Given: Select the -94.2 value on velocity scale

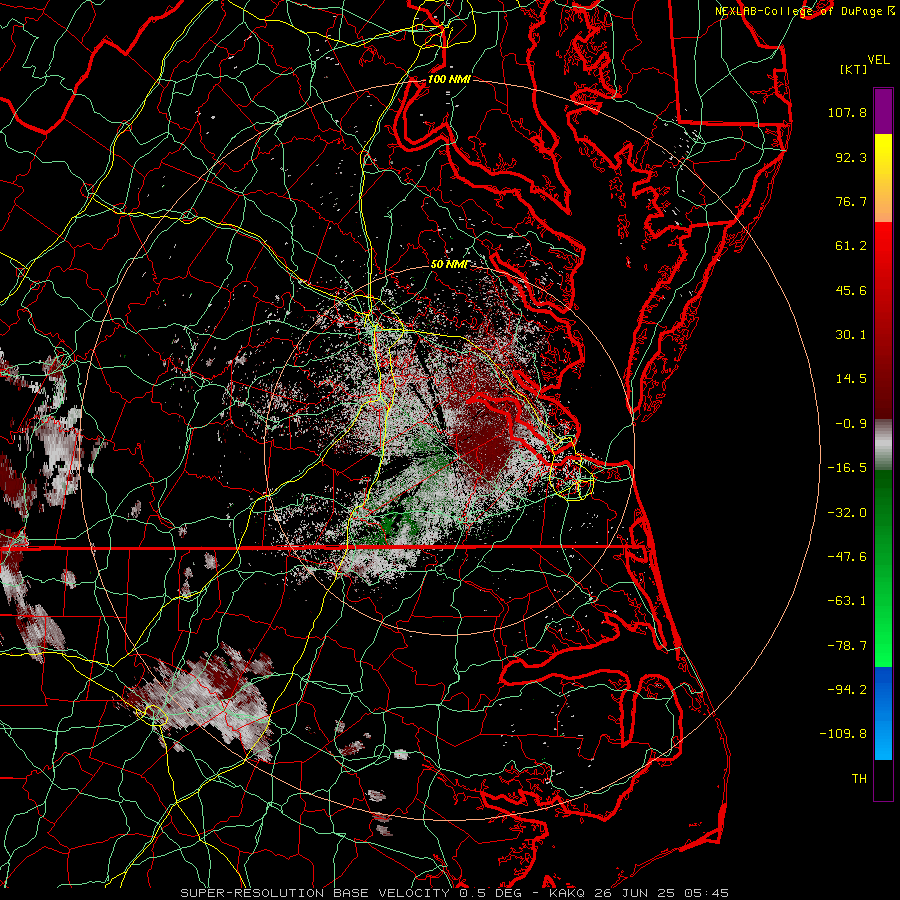Looking at the screenshot, I should (847, 689).
